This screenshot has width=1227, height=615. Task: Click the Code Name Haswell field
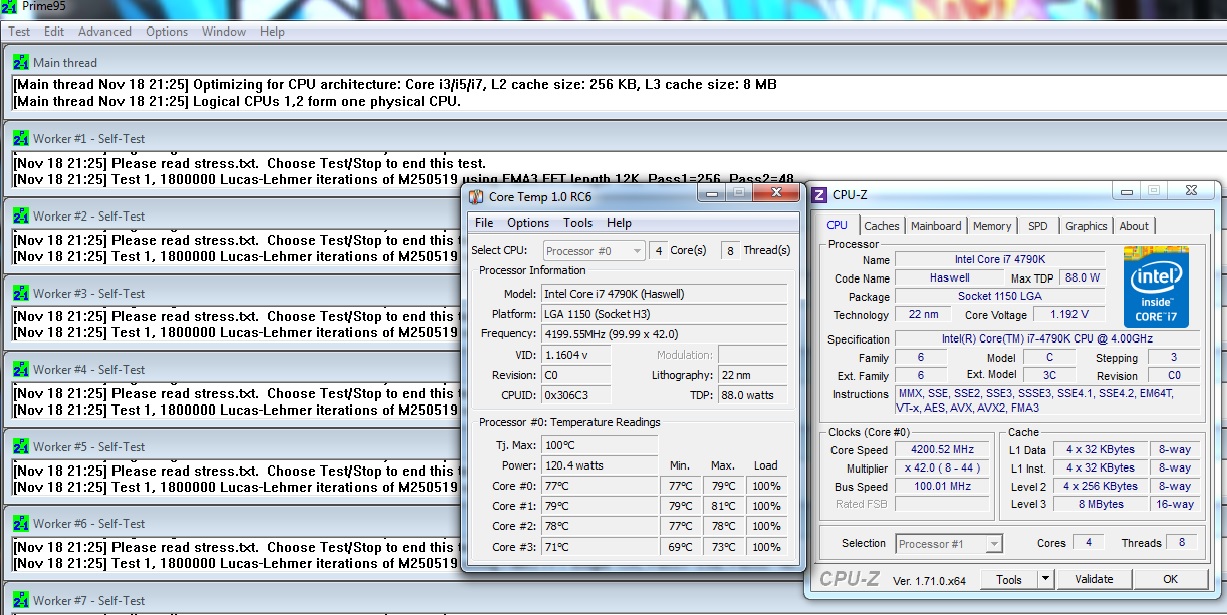(x=949, y=278)
